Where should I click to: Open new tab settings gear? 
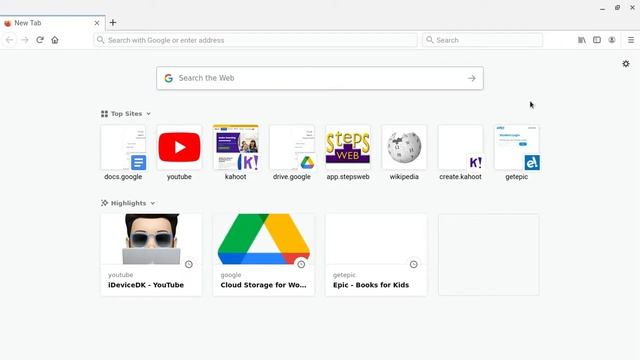[x=626, y=64]
